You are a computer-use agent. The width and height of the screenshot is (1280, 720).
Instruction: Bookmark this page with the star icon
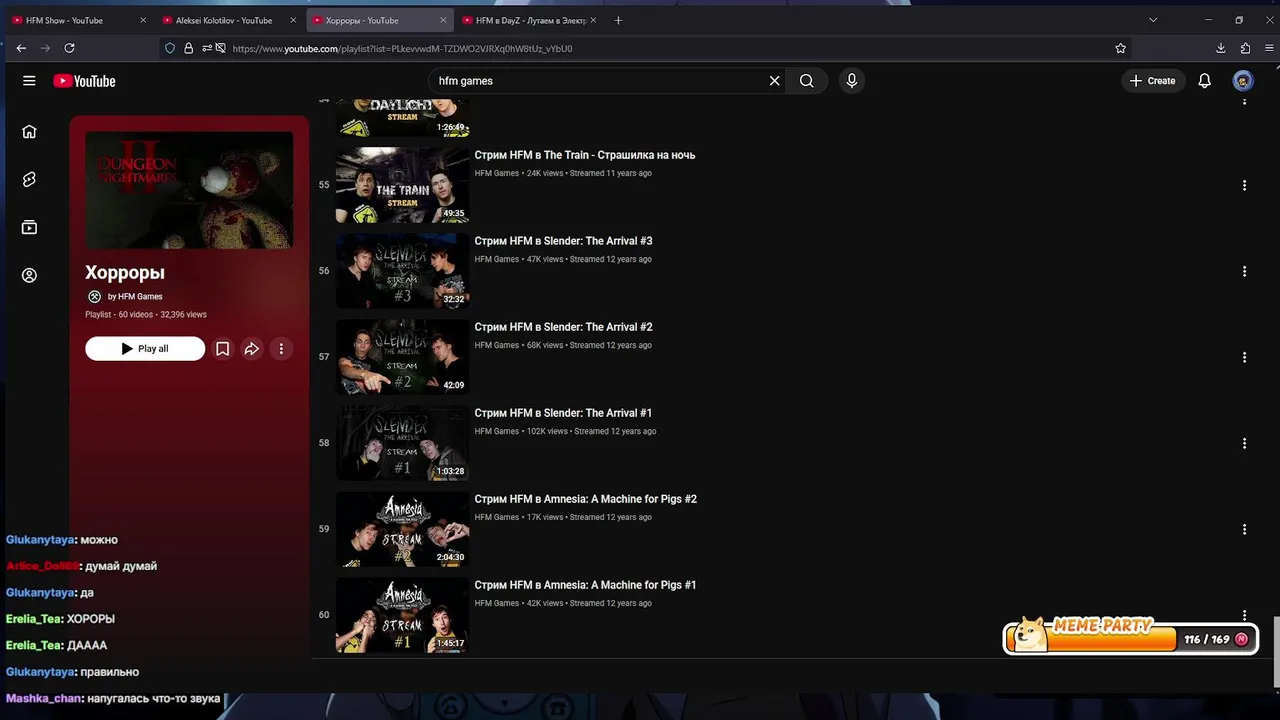coord(1121,48)
